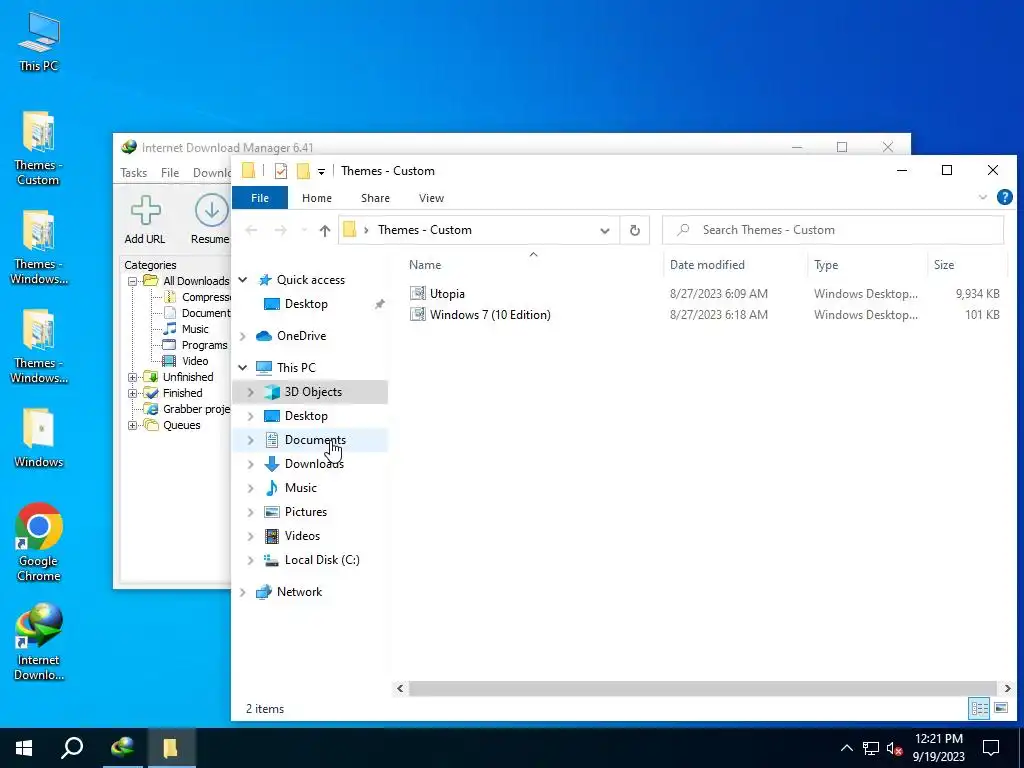Select Finished category in IDM
Image resolution: width=1024 pixels, height=768 pixels.
pyautogui.click(x=182, y=393)
